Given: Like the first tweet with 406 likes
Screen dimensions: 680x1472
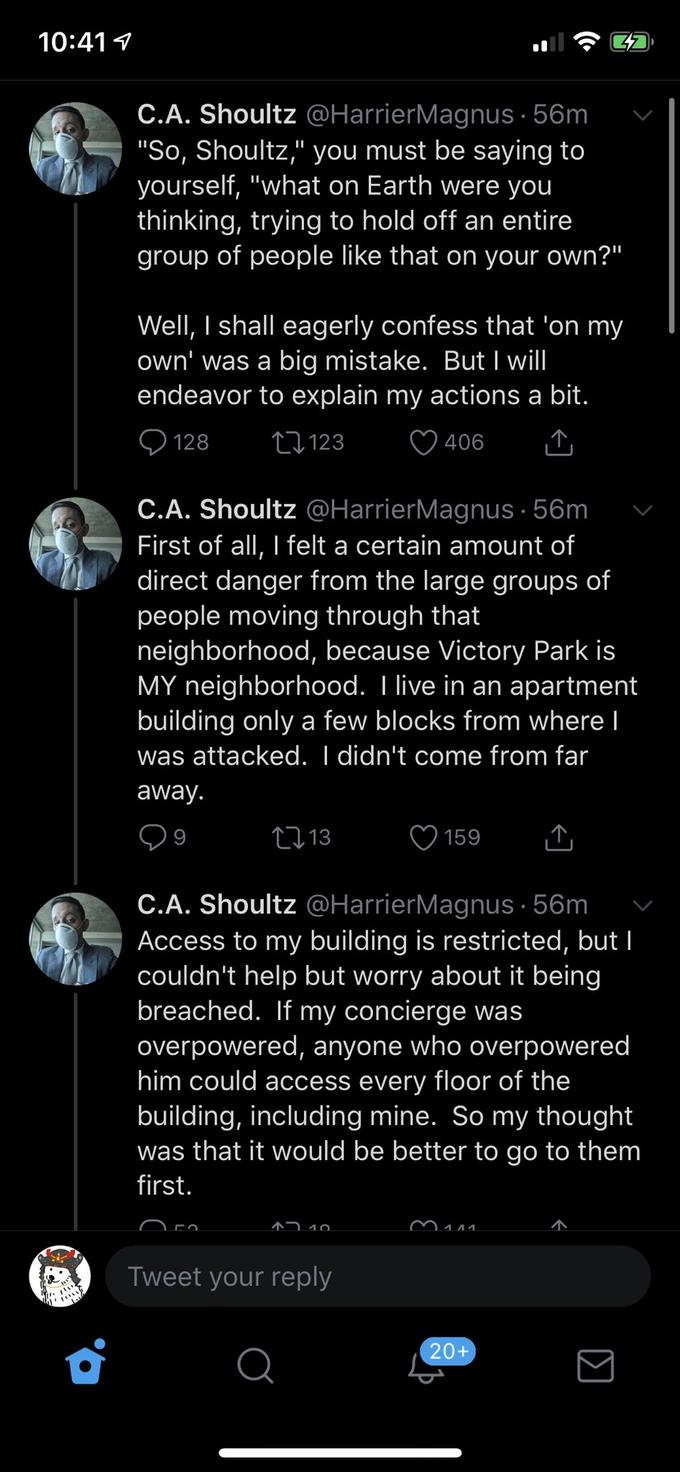Looking at the screenshot, I should click(x=424, y=441).
